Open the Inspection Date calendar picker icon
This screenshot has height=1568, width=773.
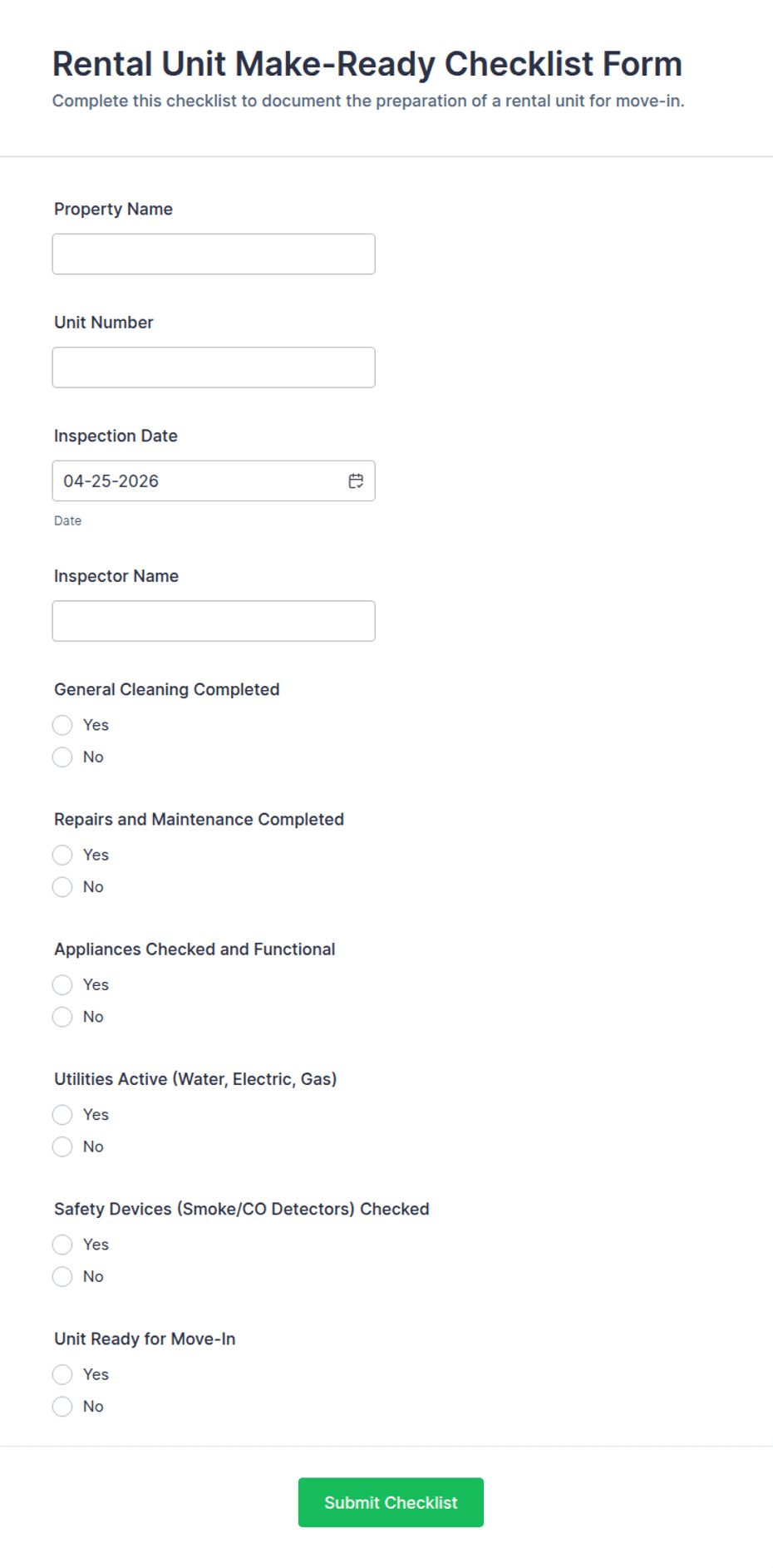pos(356,481)
